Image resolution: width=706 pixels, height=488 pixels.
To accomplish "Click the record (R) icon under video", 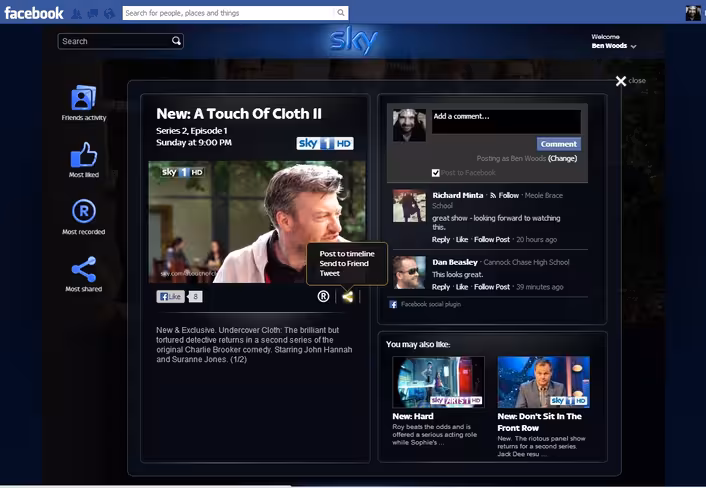I will (323, 296).
